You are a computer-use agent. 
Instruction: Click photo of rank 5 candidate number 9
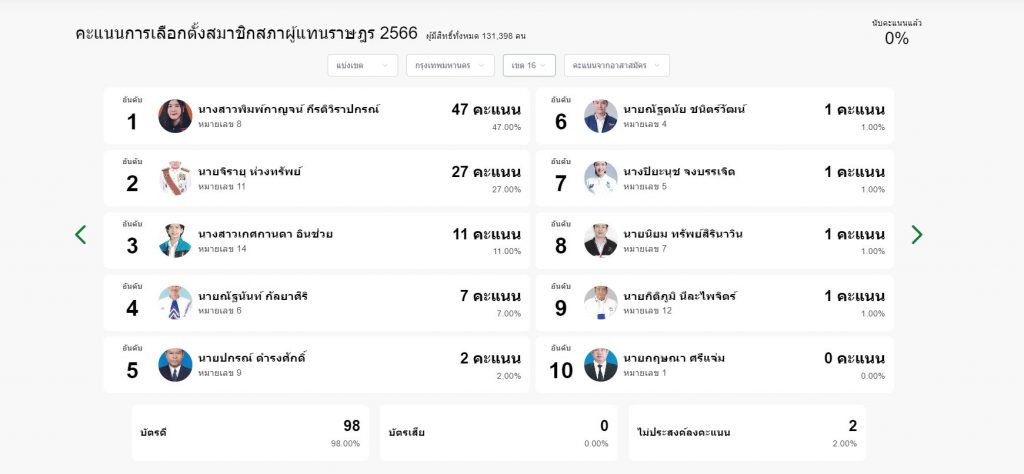click(x=175, y=365)
